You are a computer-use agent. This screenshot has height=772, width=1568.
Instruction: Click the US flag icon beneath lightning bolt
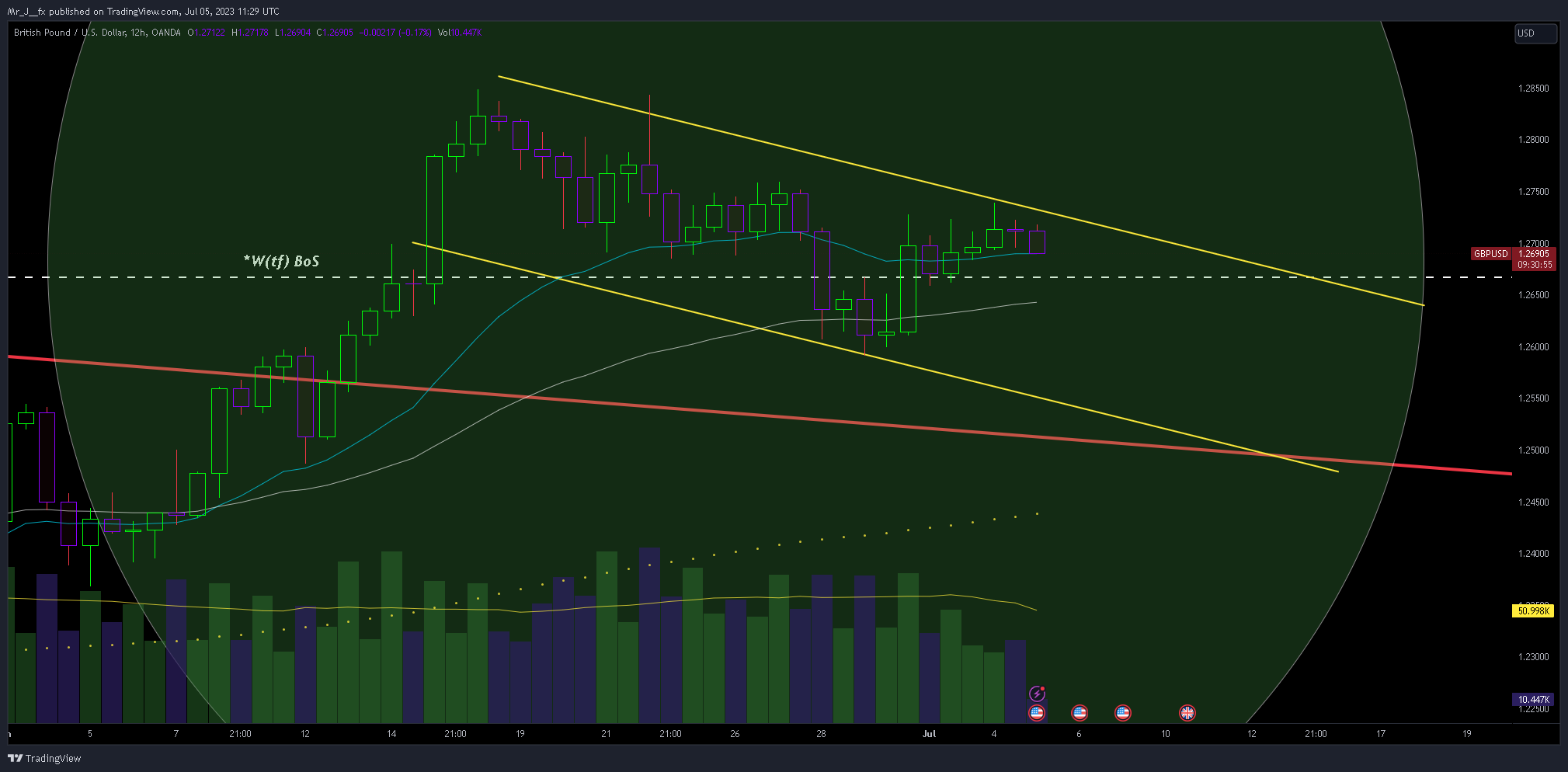pyautogui.click(x=1037, y=712)
